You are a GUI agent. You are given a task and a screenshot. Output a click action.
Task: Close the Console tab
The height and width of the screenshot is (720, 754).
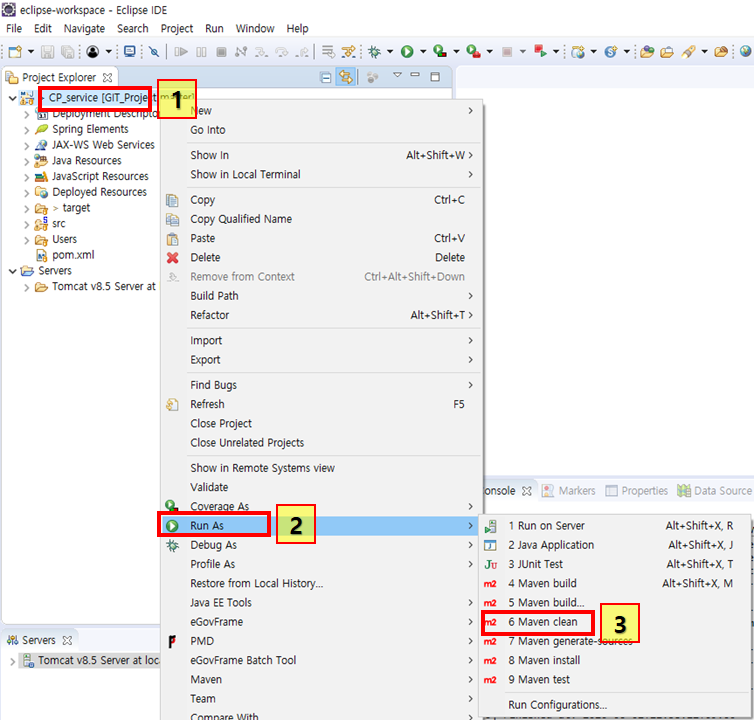527,491
